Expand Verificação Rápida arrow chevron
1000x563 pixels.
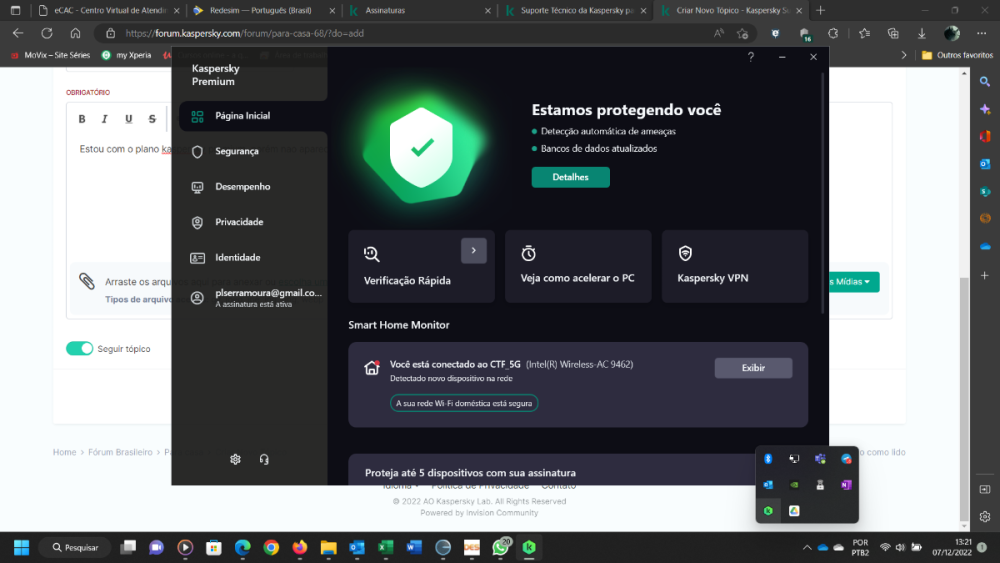[x=474, y=251]
